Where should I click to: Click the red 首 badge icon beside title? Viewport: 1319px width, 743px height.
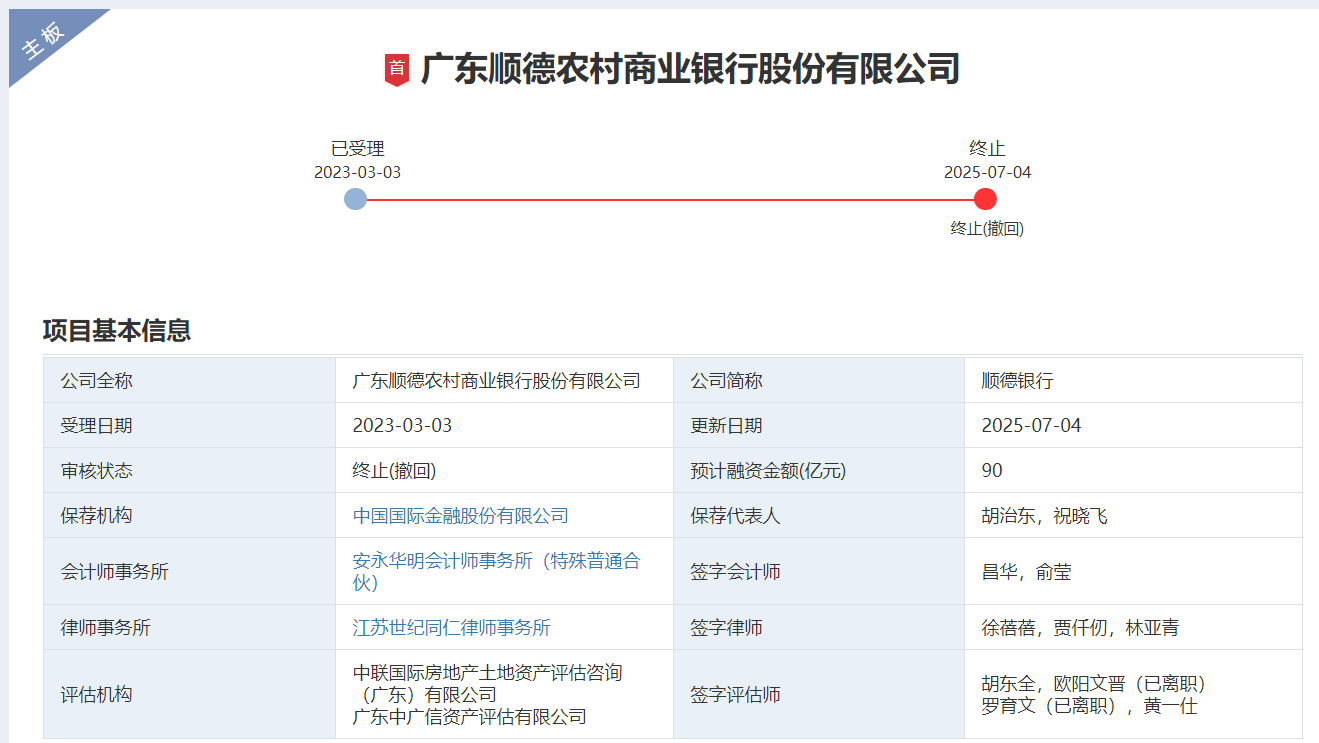(x=397, y=69)
